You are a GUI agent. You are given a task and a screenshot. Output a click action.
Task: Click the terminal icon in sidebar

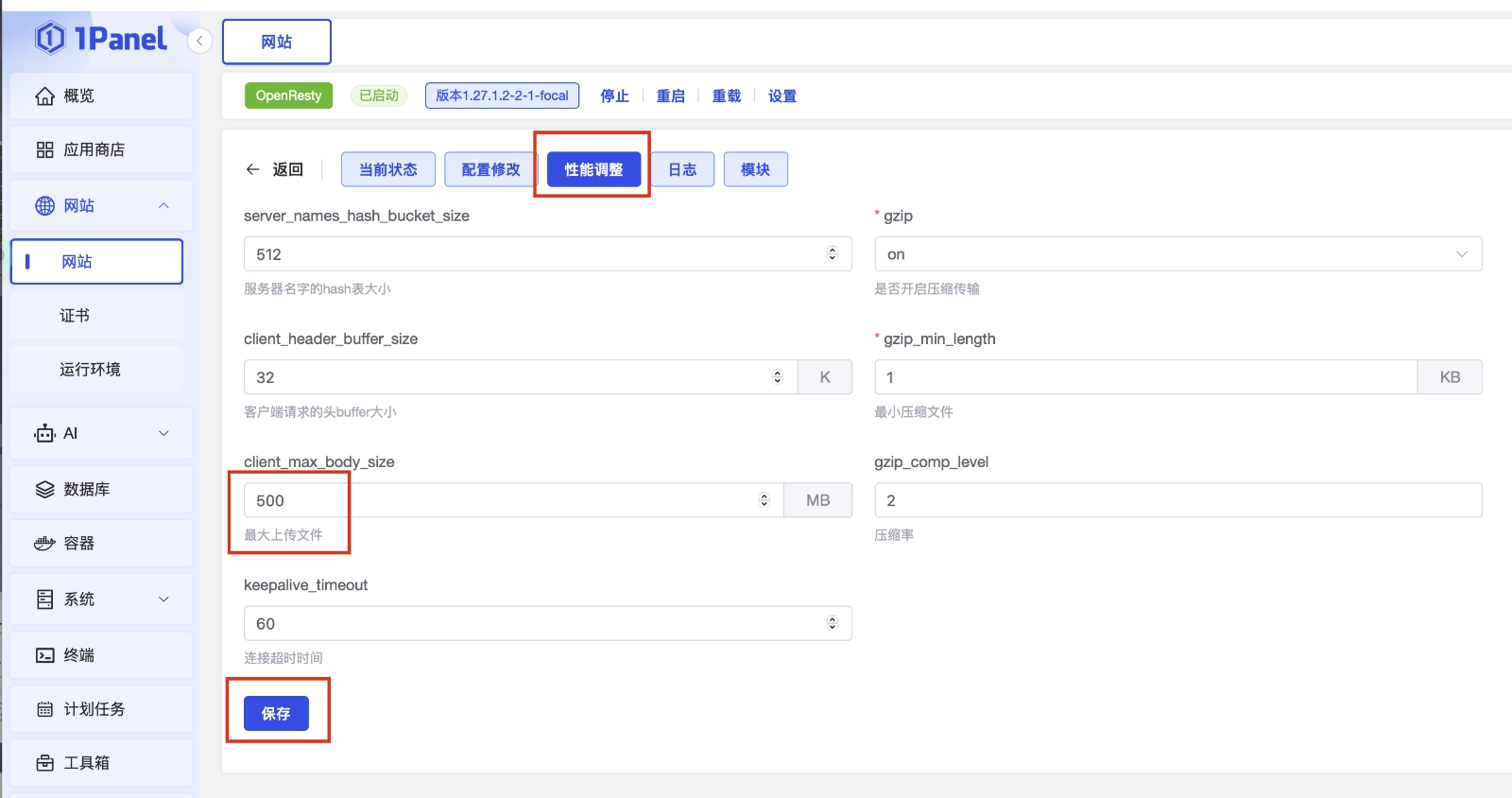pyautogui.click(x=44, y=655)
